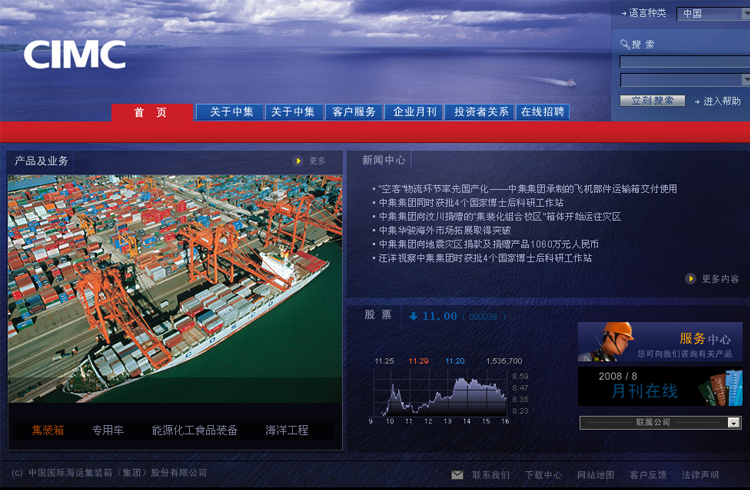Open the 网站地图 footer link
Image resolution: width=750 pixels, height=490 pixels.
[x=596, y=475]
